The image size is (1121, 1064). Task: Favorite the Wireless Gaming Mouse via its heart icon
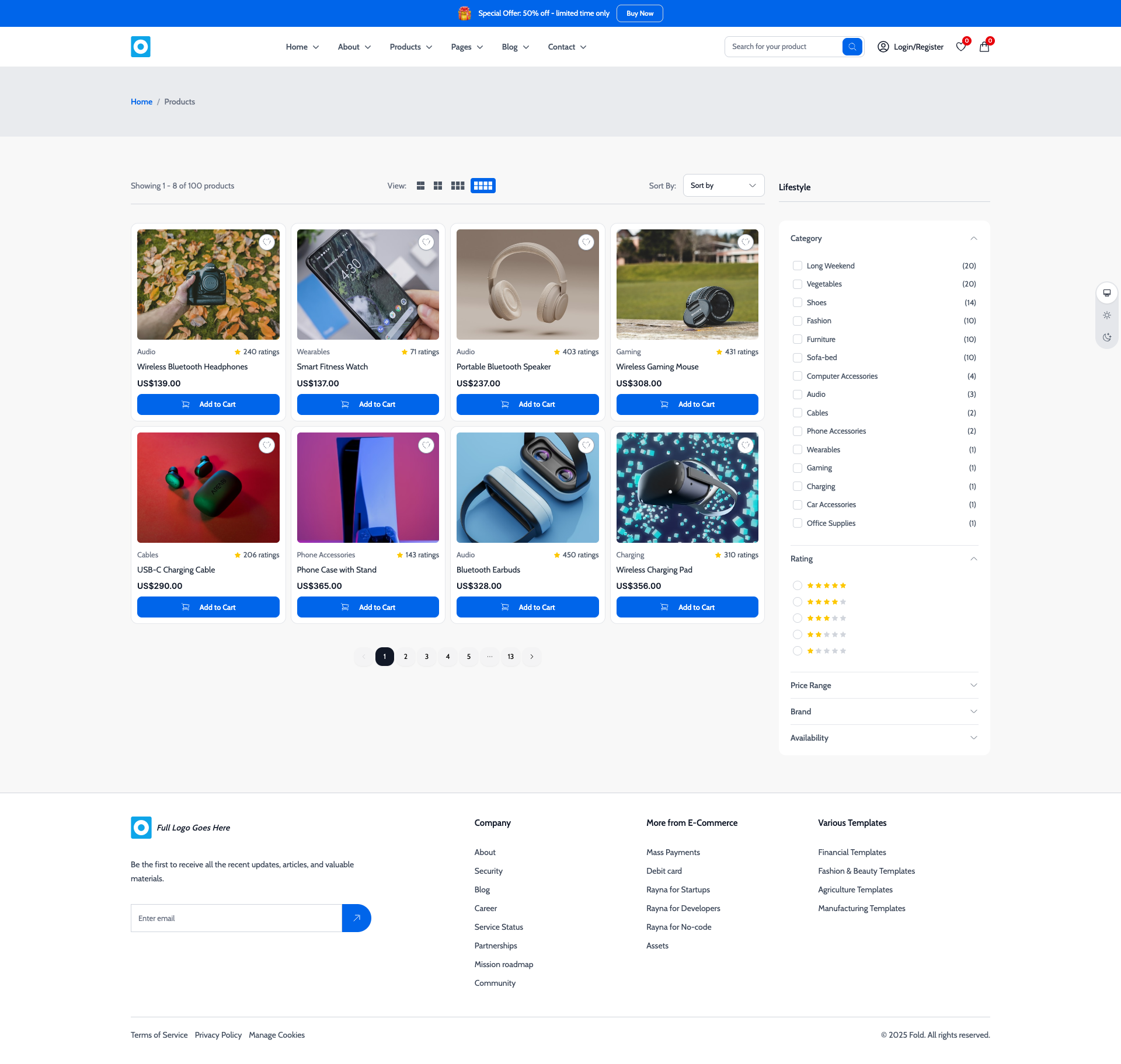point(746,242)
